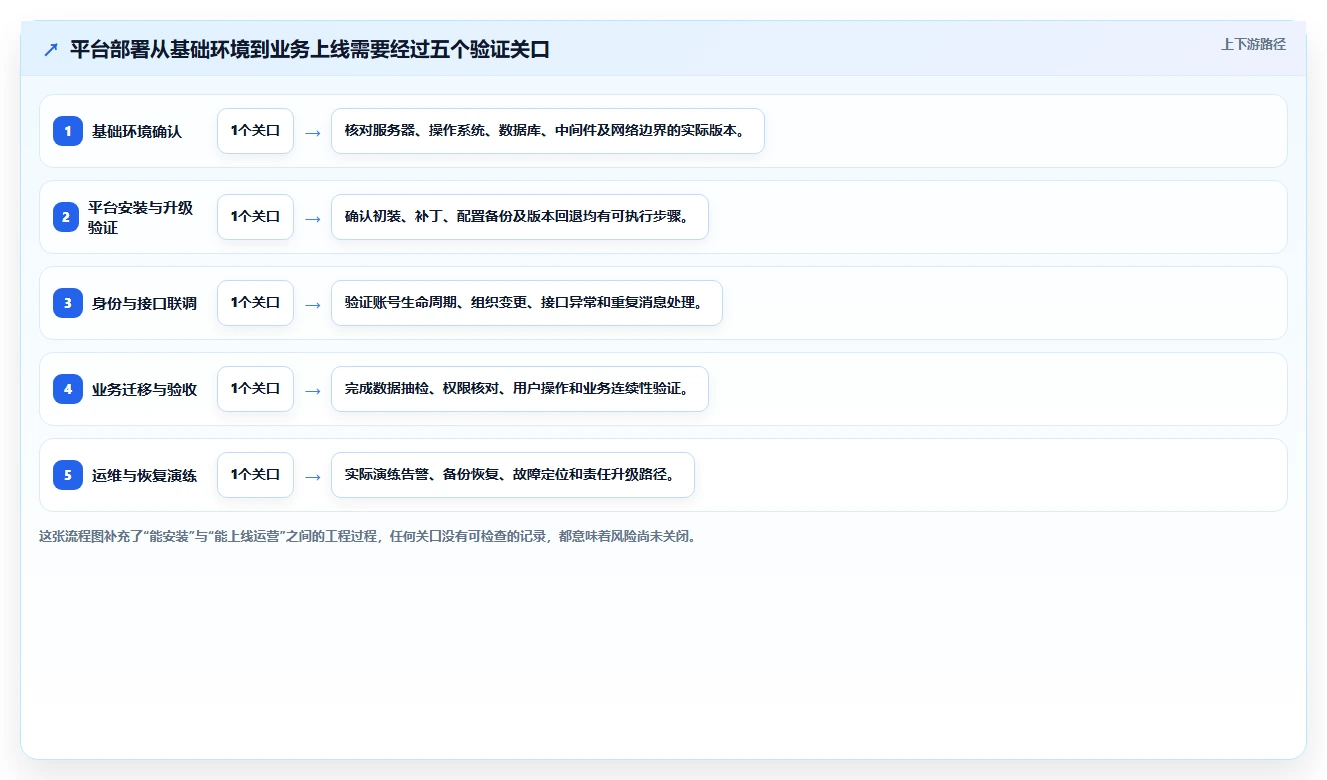
Task: Click the 上下游路径 label in the header
Action: point(1253,44)
